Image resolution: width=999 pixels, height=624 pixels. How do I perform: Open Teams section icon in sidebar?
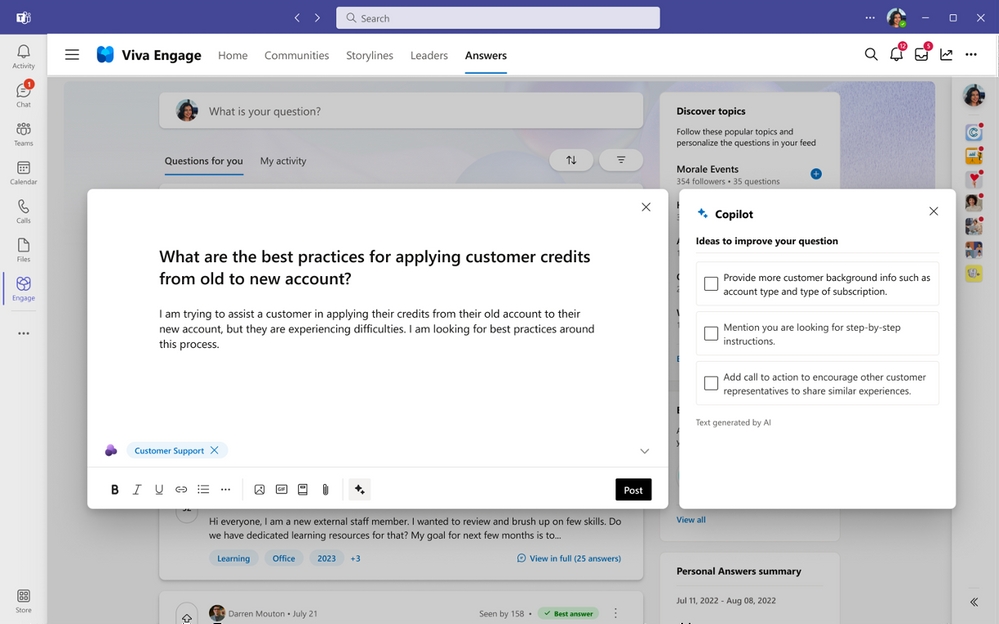coord(24,133)
